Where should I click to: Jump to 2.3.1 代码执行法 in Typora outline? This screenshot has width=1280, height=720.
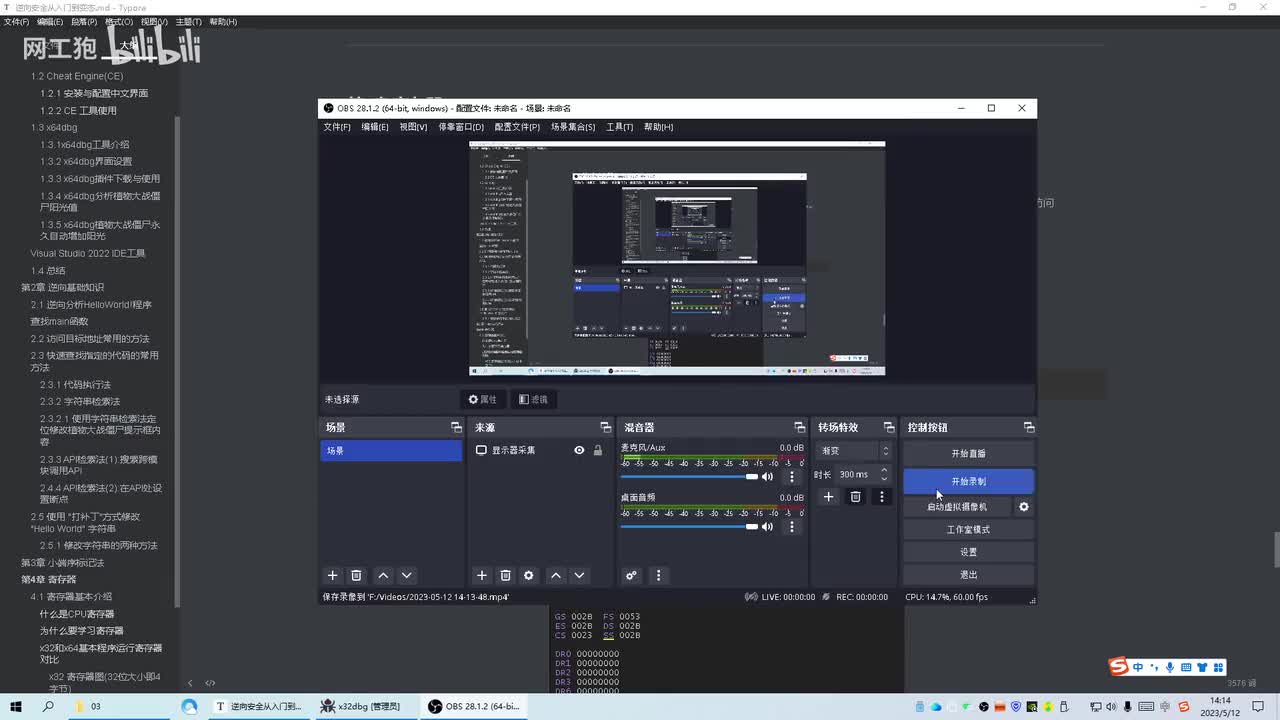point(75,385)
